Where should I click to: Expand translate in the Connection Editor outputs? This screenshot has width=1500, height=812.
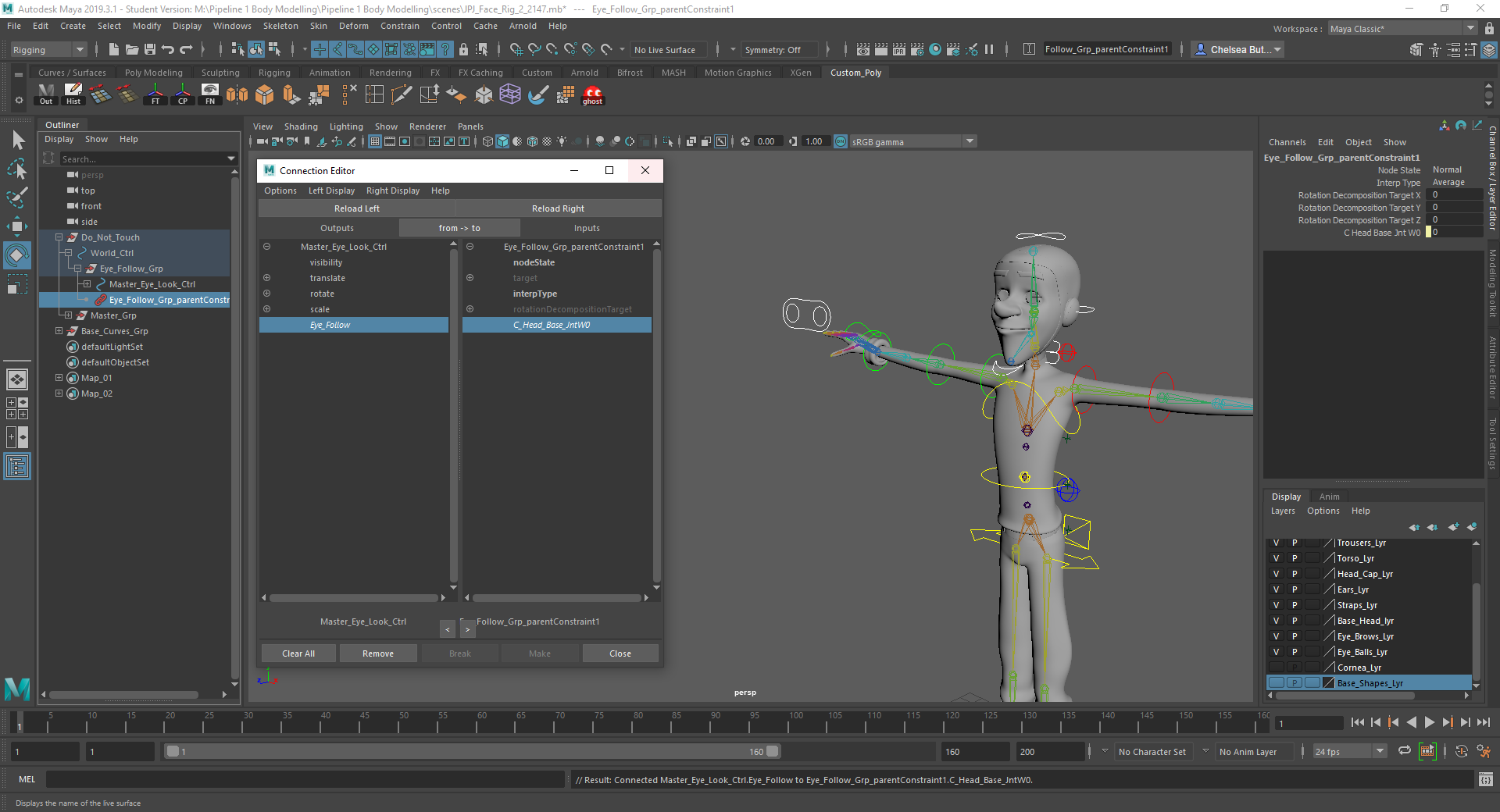click(266, 278)
